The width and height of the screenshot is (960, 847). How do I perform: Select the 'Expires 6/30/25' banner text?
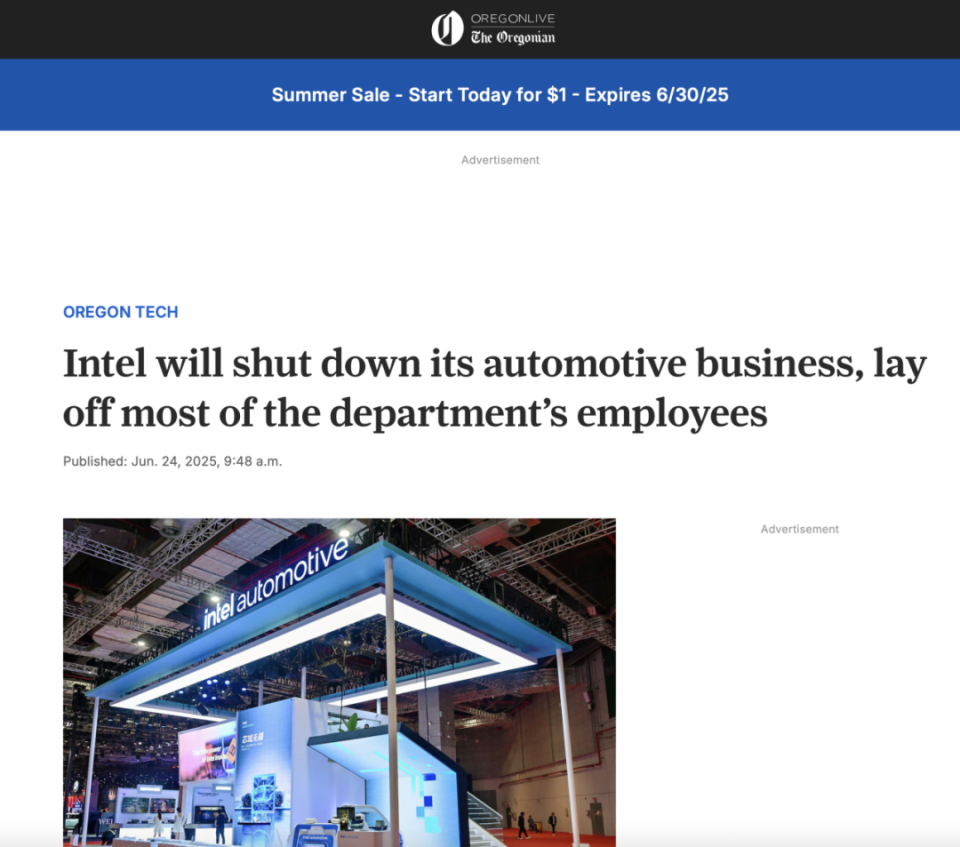click(x=656, y=95)
